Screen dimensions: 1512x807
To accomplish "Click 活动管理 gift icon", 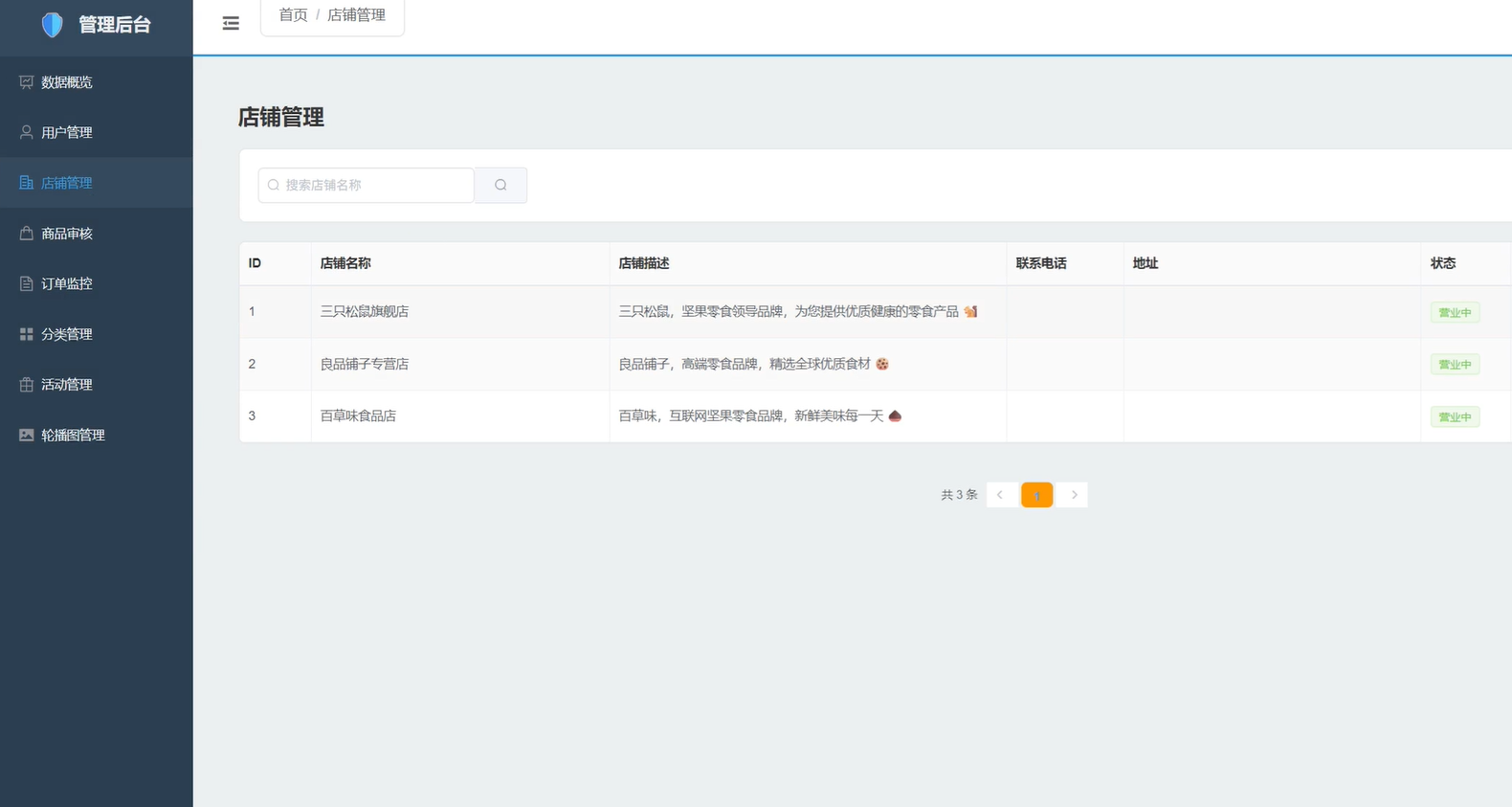I will tap(27, 385).
